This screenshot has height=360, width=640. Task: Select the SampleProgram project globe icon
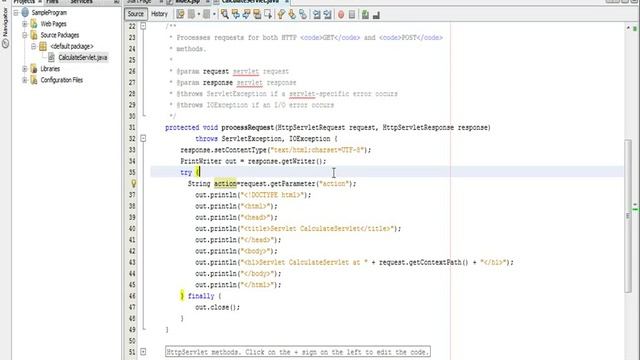point(25,12)
